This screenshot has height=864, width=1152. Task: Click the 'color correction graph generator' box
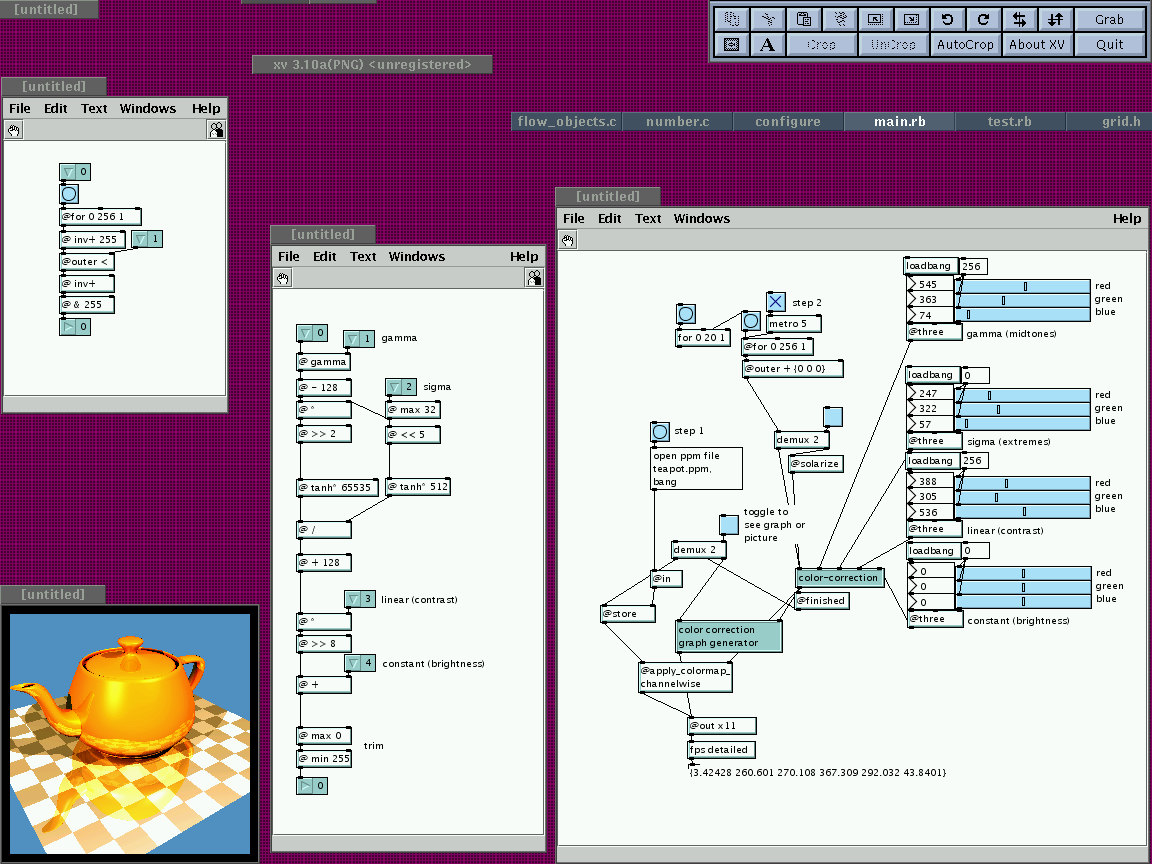tap(728, 636)
